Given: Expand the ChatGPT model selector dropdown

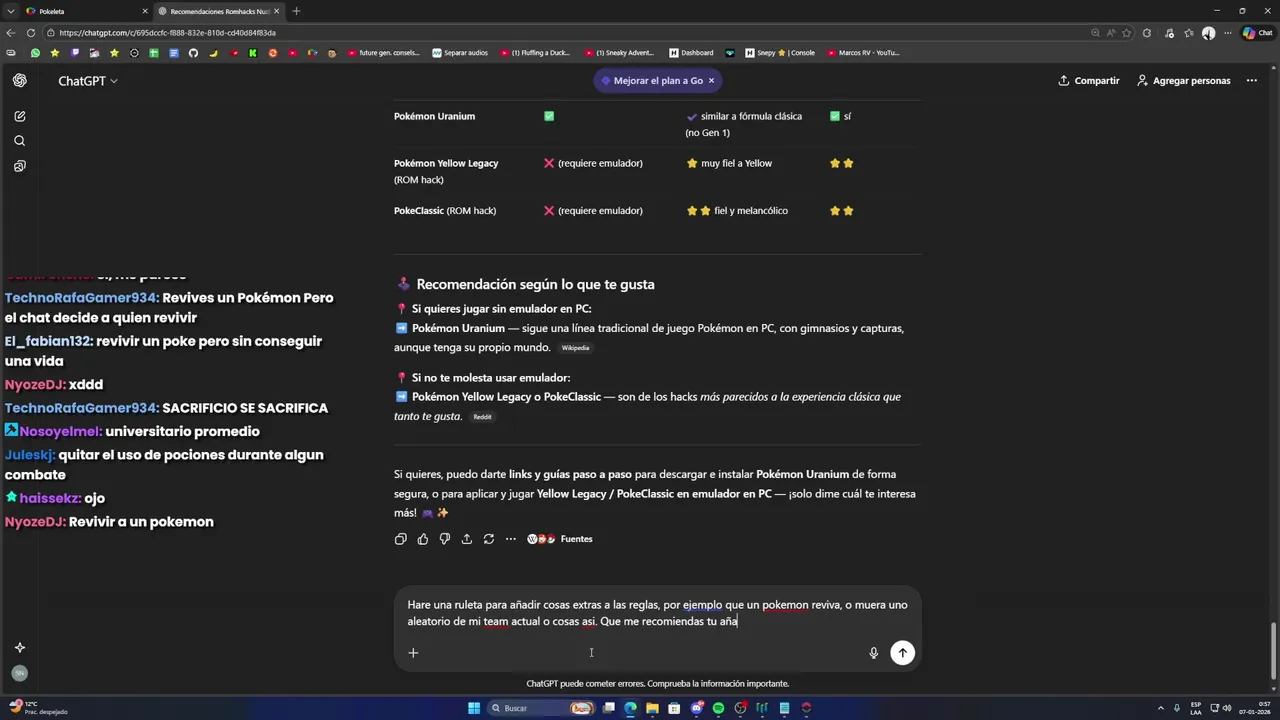Looking at the screenshot, I should point(88,80).
